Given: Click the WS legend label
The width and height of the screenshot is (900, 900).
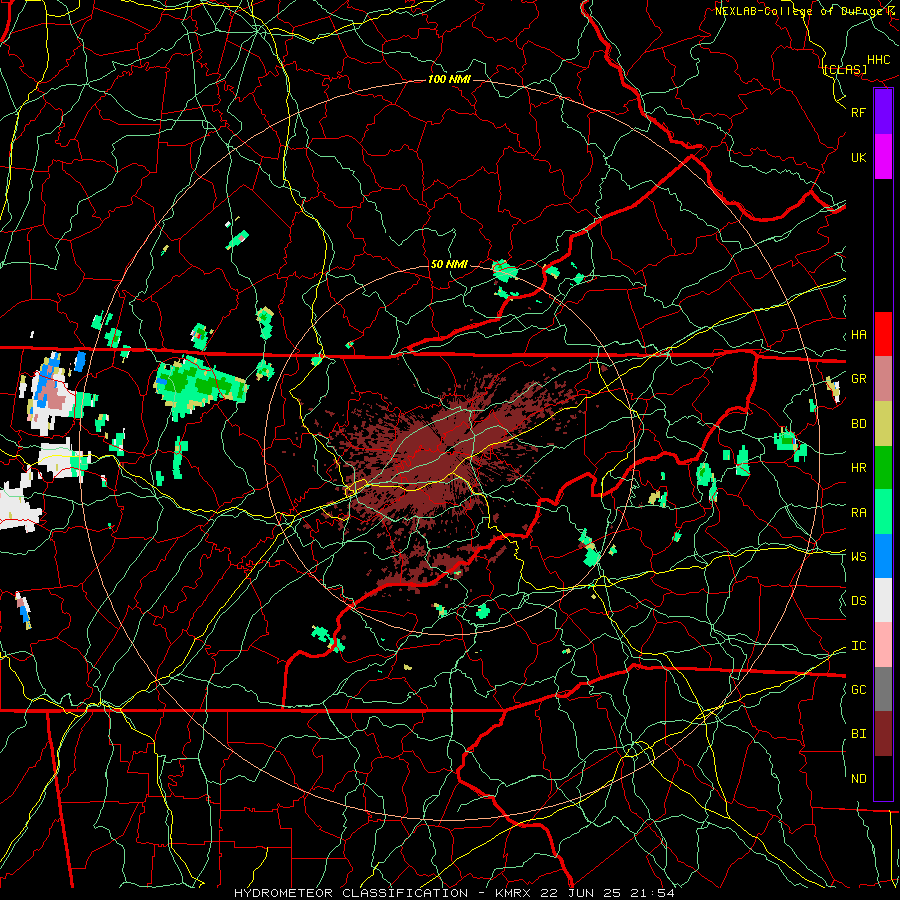Looking at the screenshot, I should click(858, 557).
